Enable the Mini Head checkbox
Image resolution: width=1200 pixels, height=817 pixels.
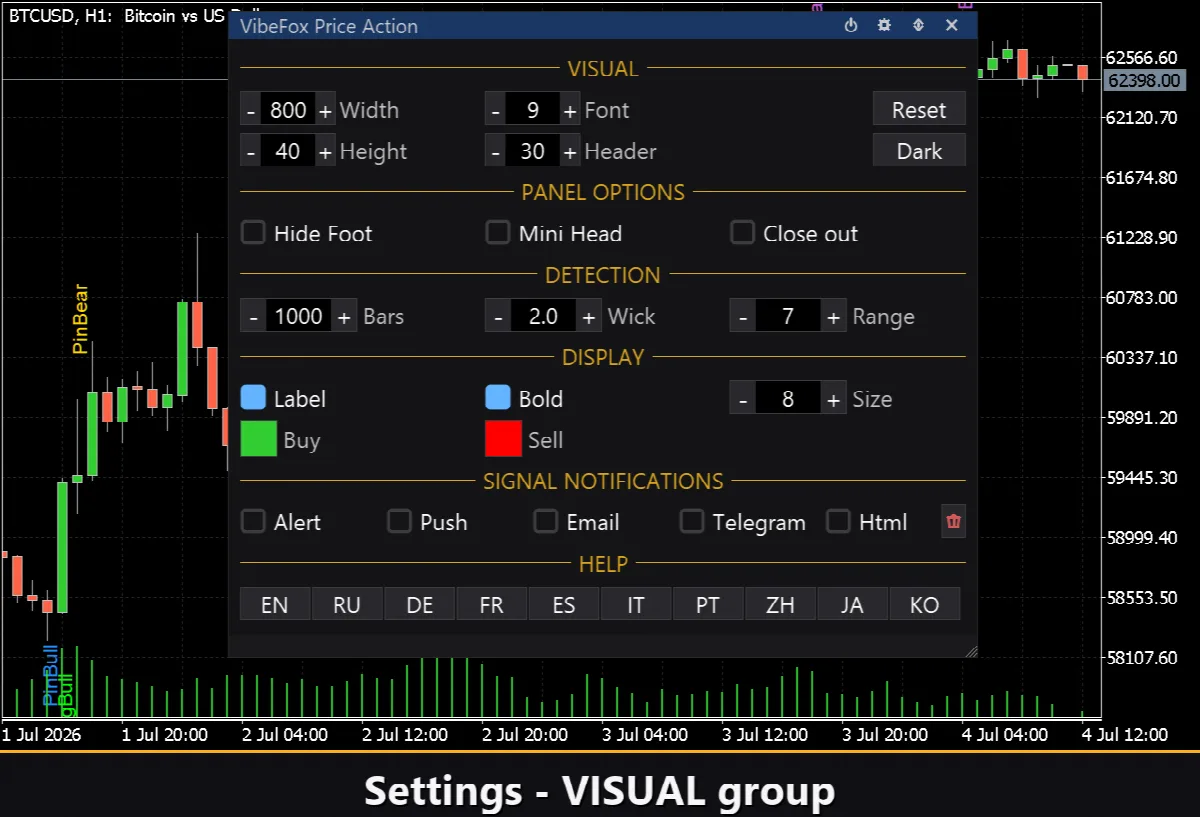click(x=498, y=233)
